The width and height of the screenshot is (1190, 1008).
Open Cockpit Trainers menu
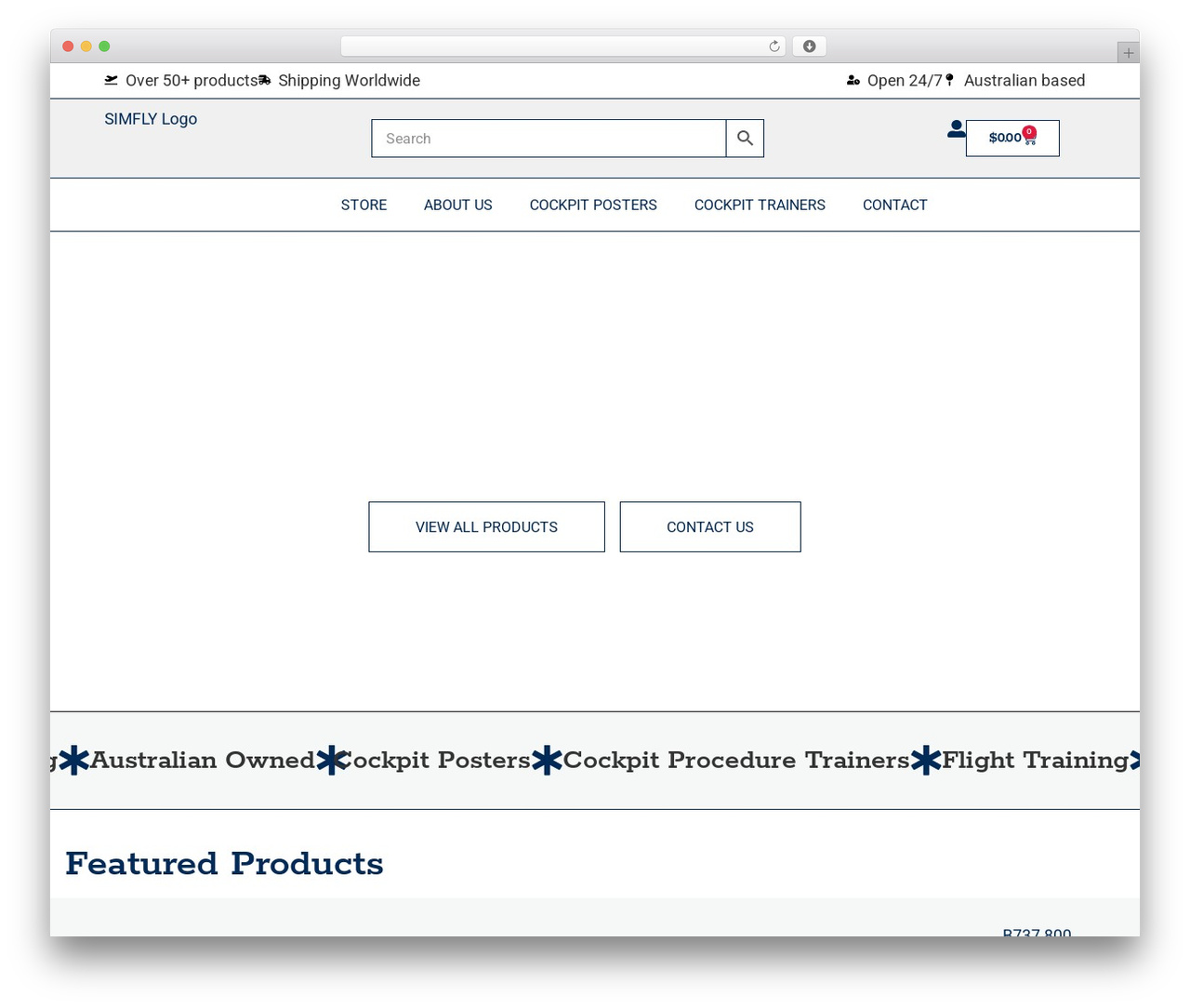(760, 205)
